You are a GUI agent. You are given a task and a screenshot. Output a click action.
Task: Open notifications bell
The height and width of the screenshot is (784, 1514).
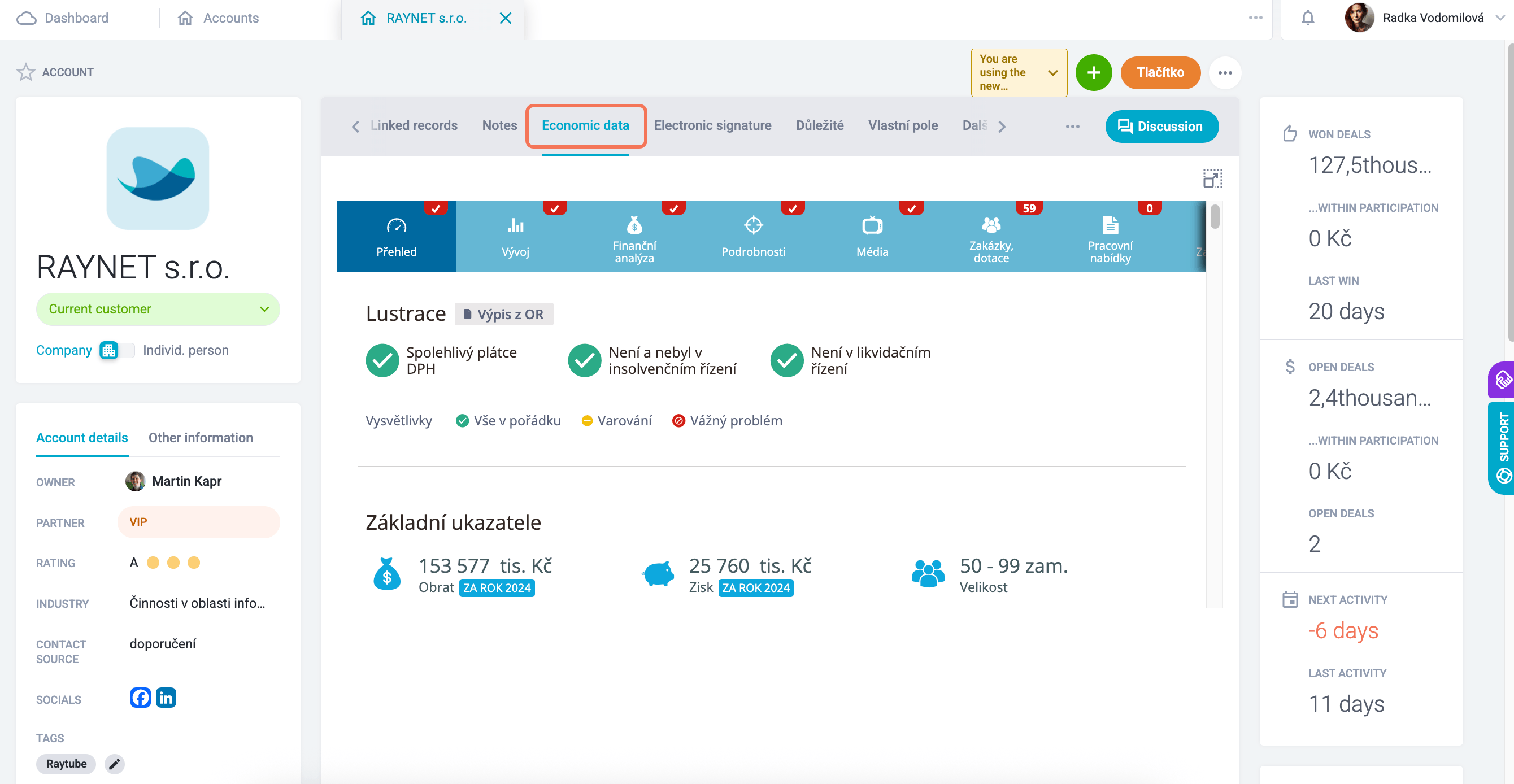1307,18
